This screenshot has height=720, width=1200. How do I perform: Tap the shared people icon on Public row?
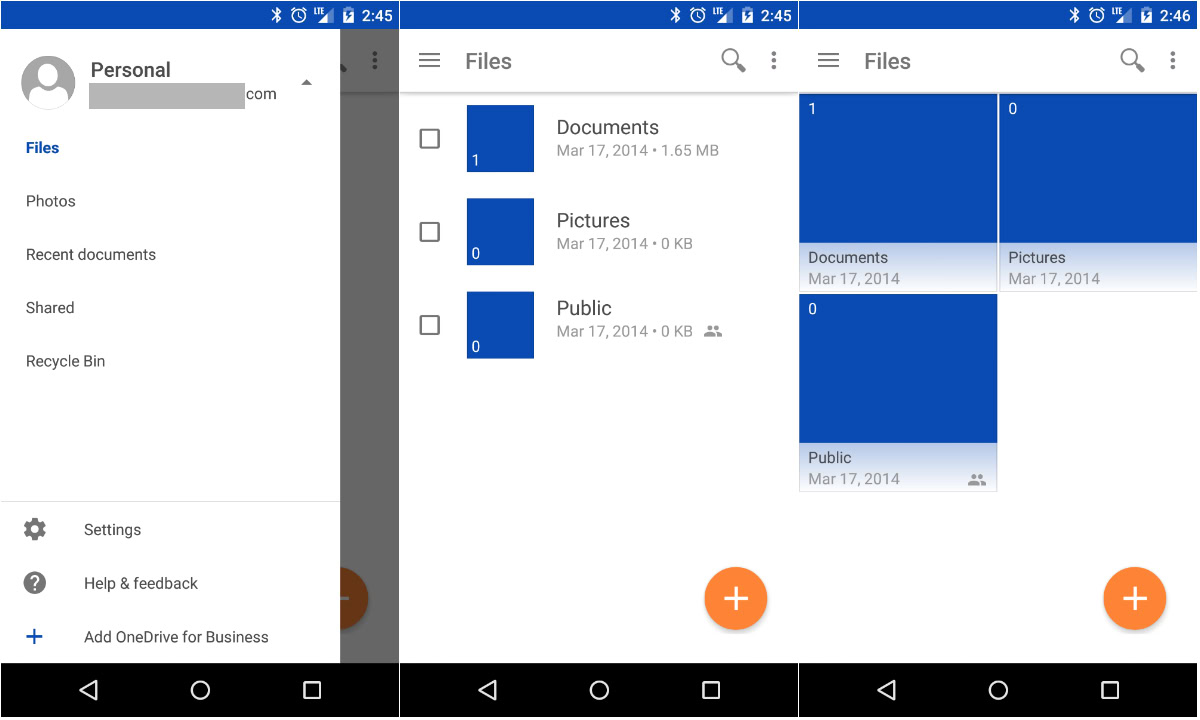(713, 331)
